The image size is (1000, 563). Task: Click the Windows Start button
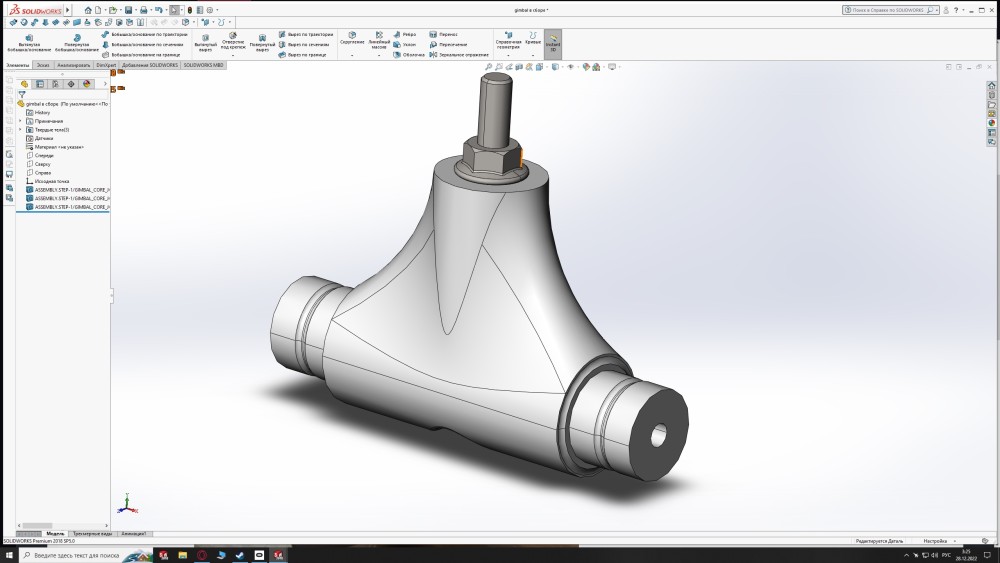[x=9, y=554]
